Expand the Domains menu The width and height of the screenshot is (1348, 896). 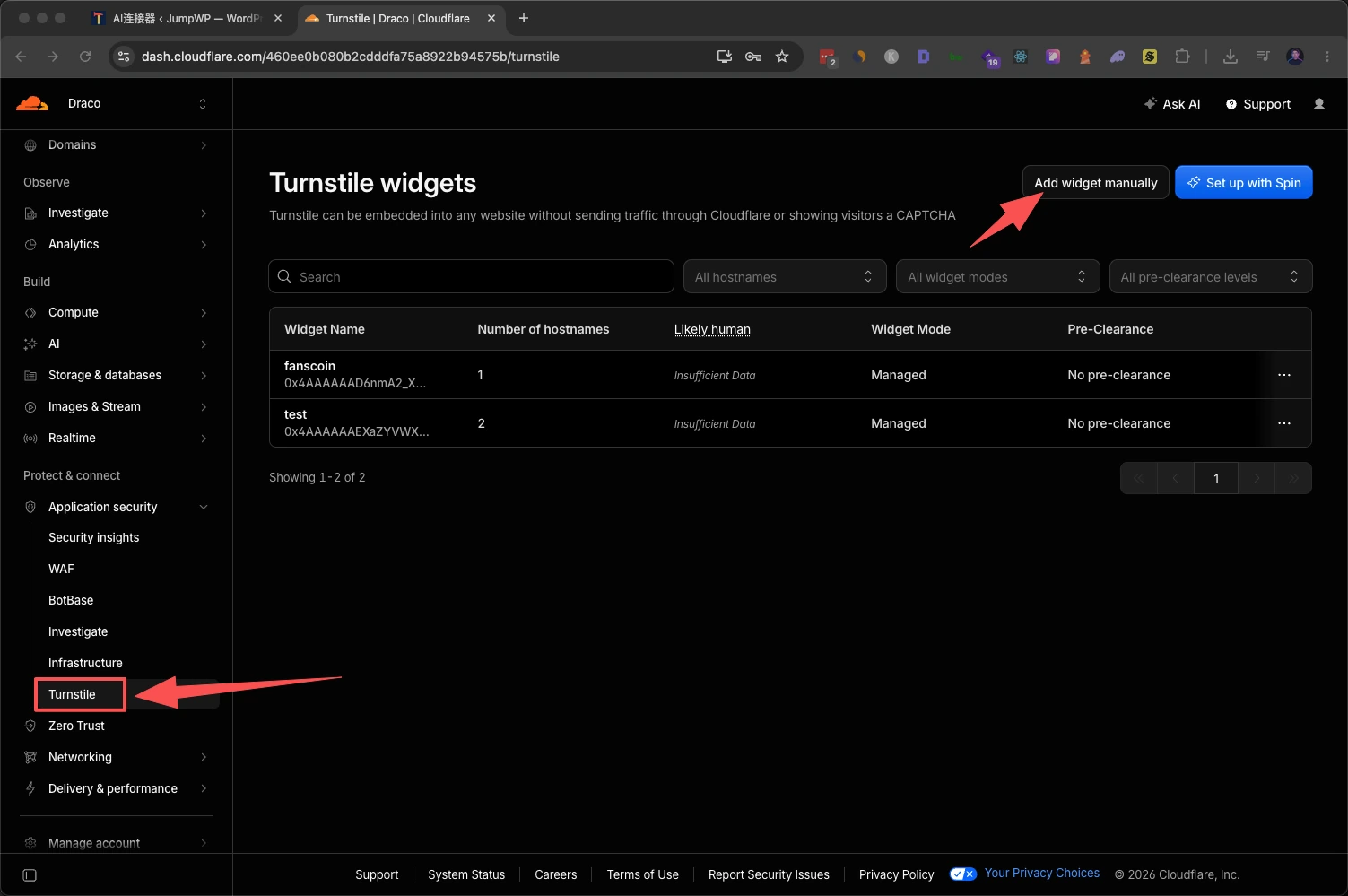click(x=117, y=145)
